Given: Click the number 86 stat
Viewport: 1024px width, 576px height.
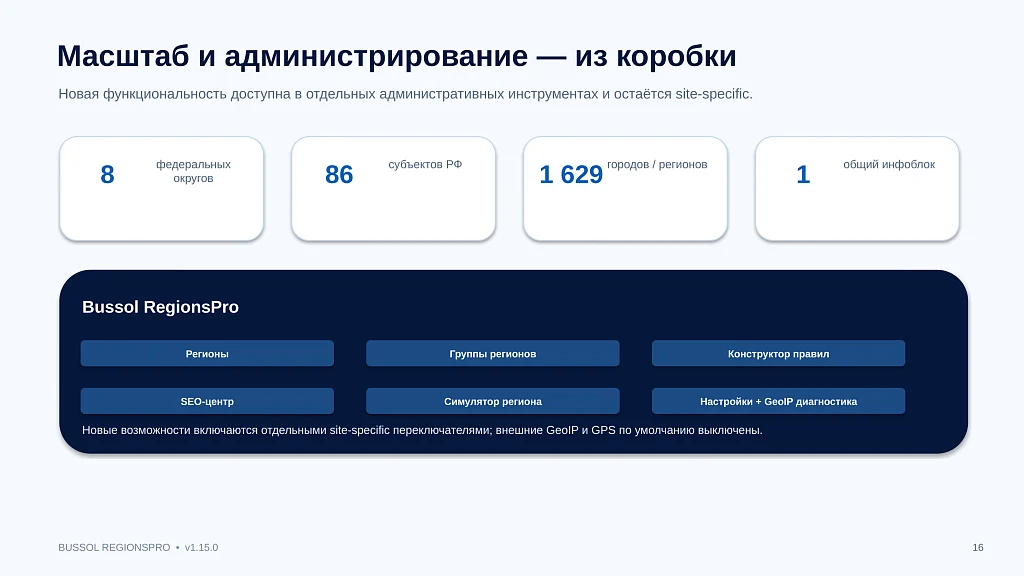Looking at the screenshot, I should (339, 174).
